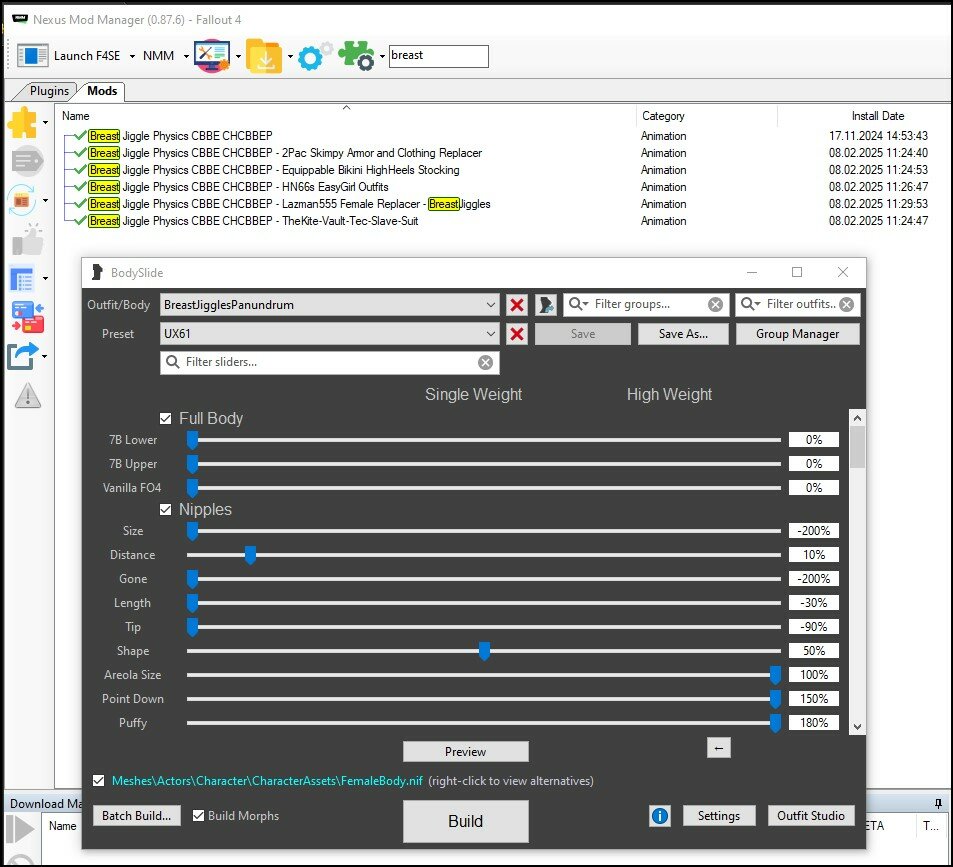This screenshot has height=867, width=953.
Task: Click the BodySlide slider list scrollbar thumb
Action: pyautogui.click(x=858, y=447)
